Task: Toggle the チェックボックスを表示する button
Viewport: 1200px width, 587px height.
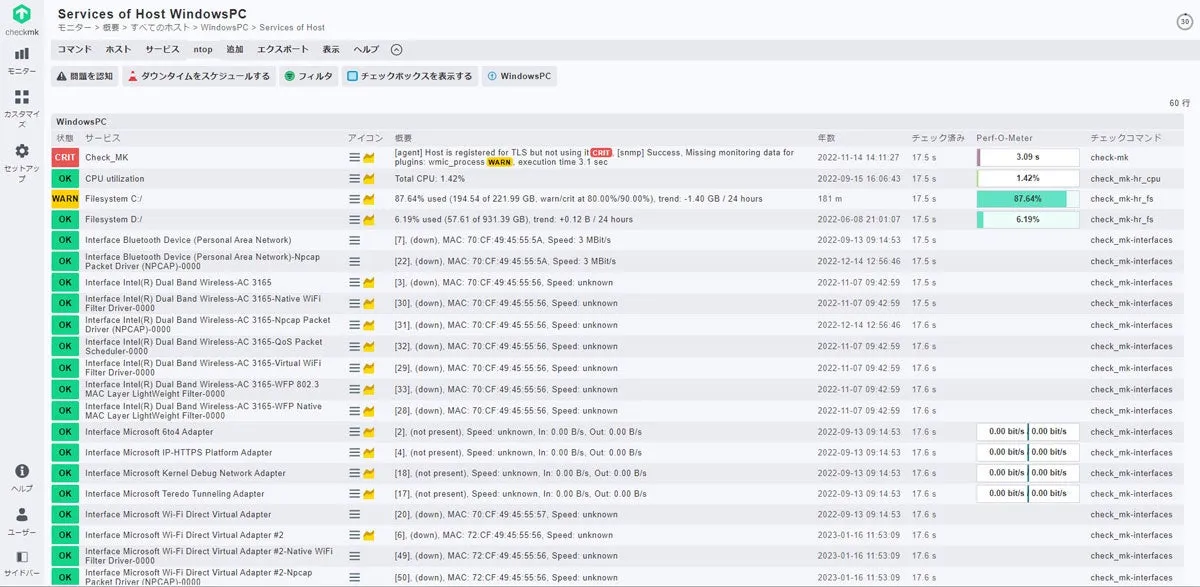Action: tap(410, 76)
